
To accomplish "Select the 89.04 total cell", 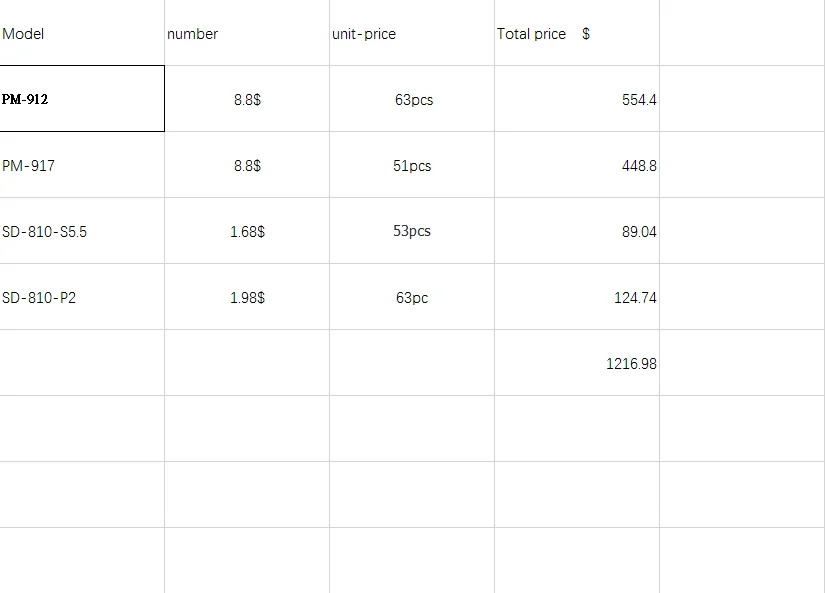I will (x=577, y=231).
